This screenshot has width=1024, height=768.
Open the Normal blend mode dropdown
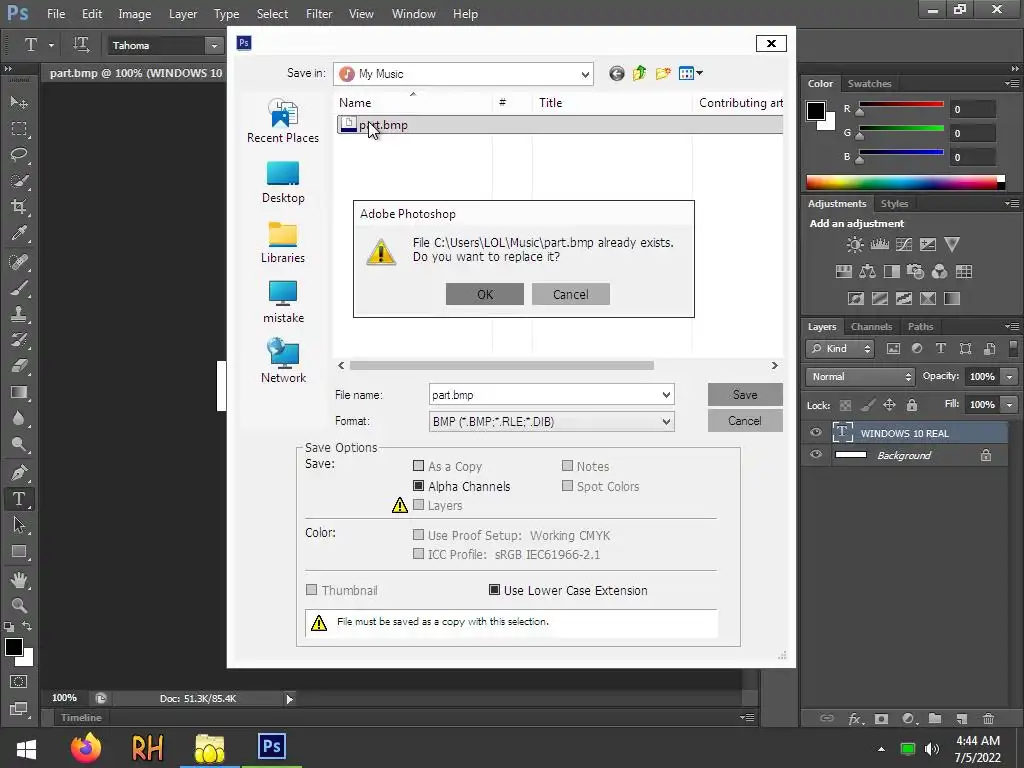point(860,377)
